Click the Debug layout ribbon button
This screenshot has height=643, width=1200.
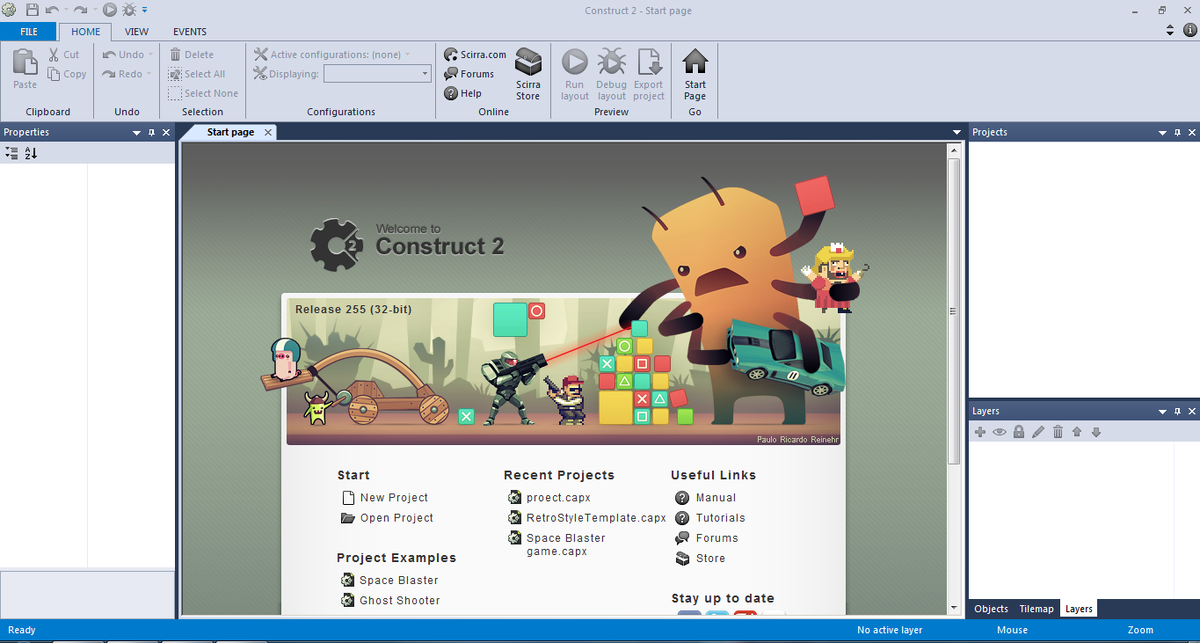pos(611,75)
